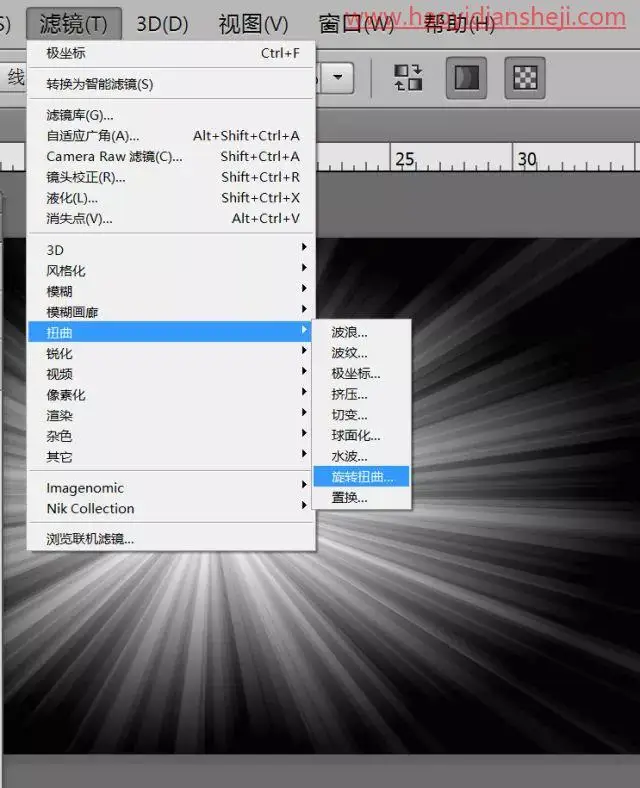Reapply last filter 极坐标 Ctrl+F
The width and height of the screenshot is (640, 788).
tap(172, 53)
